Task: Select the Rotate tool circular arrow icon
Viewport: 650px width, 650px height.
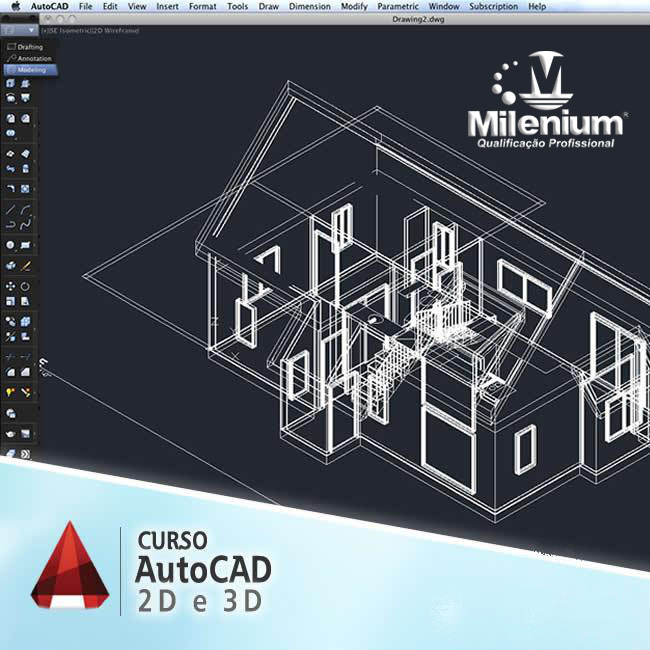Action: [26, 285]
